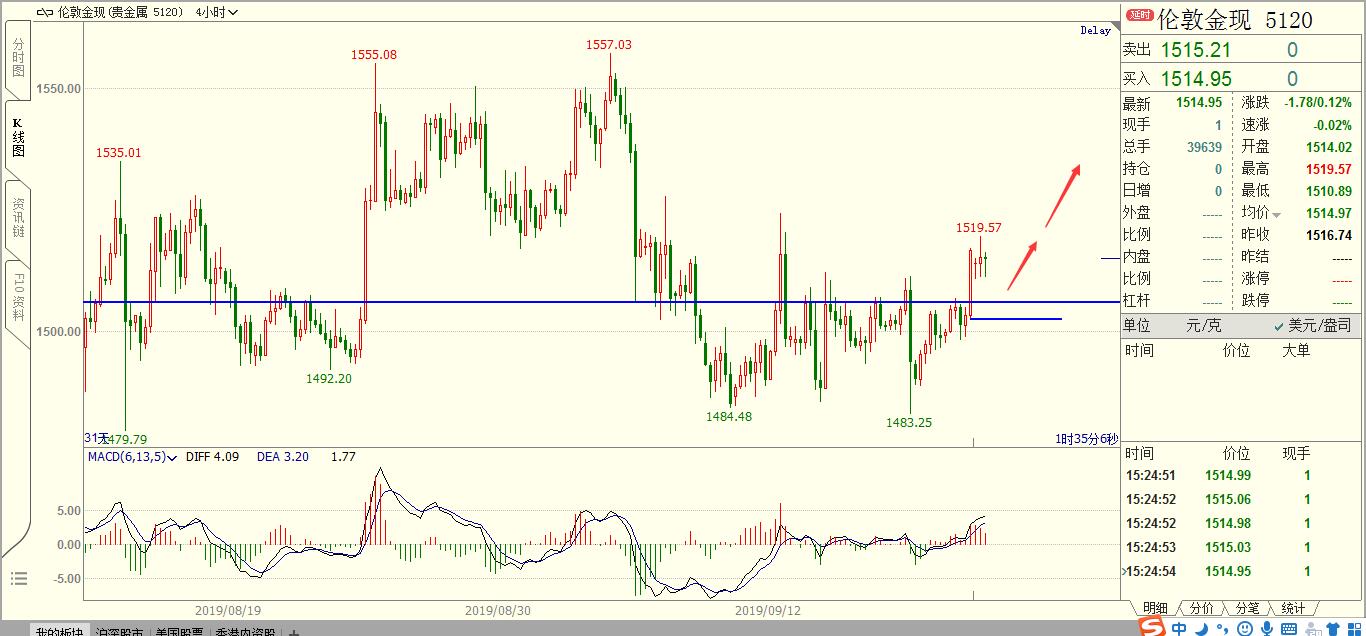Click the 延时 delay badge icon

tap(1139, 16)
